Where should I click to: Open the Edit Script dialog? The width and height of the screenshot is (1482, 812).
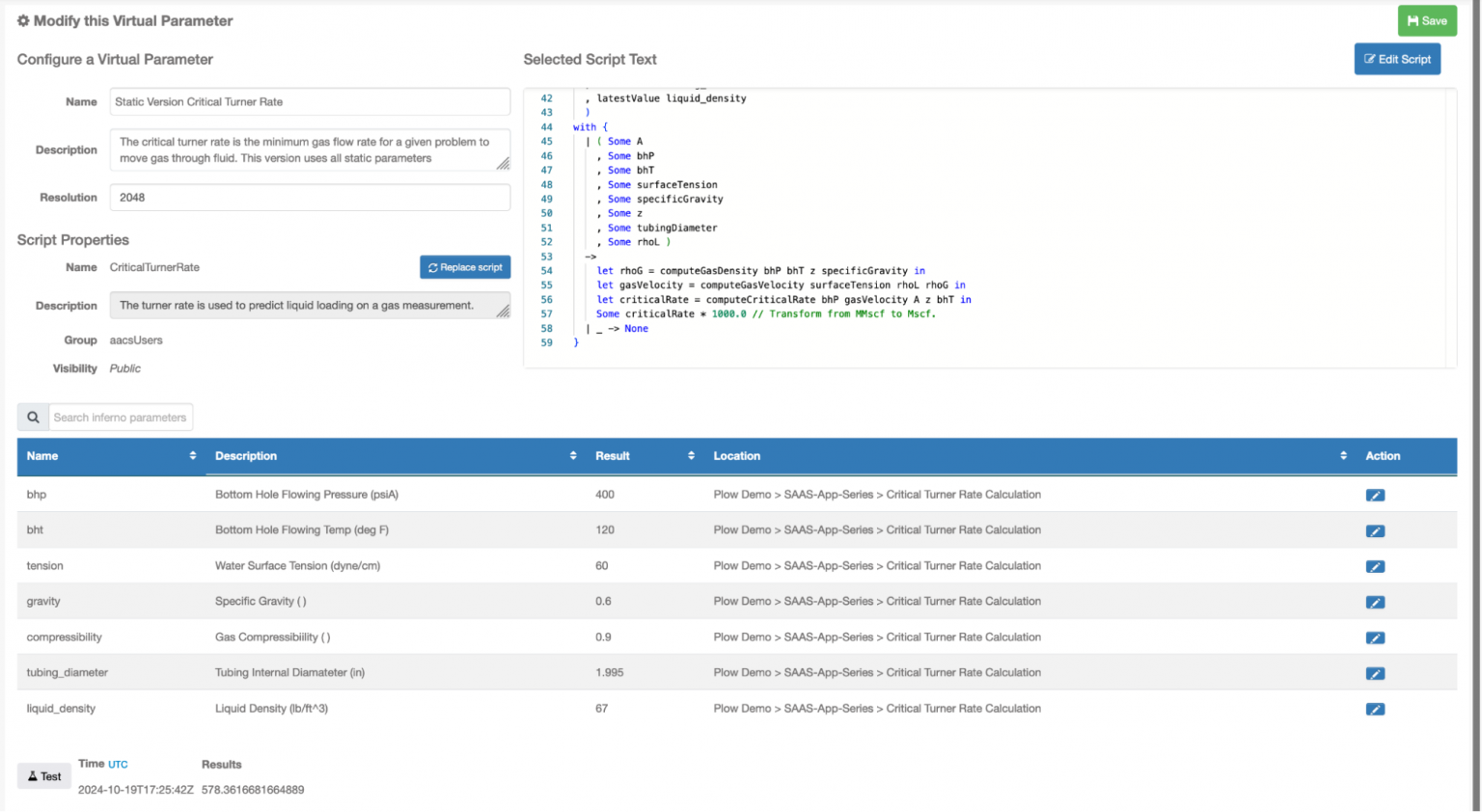pos(1397,59)
